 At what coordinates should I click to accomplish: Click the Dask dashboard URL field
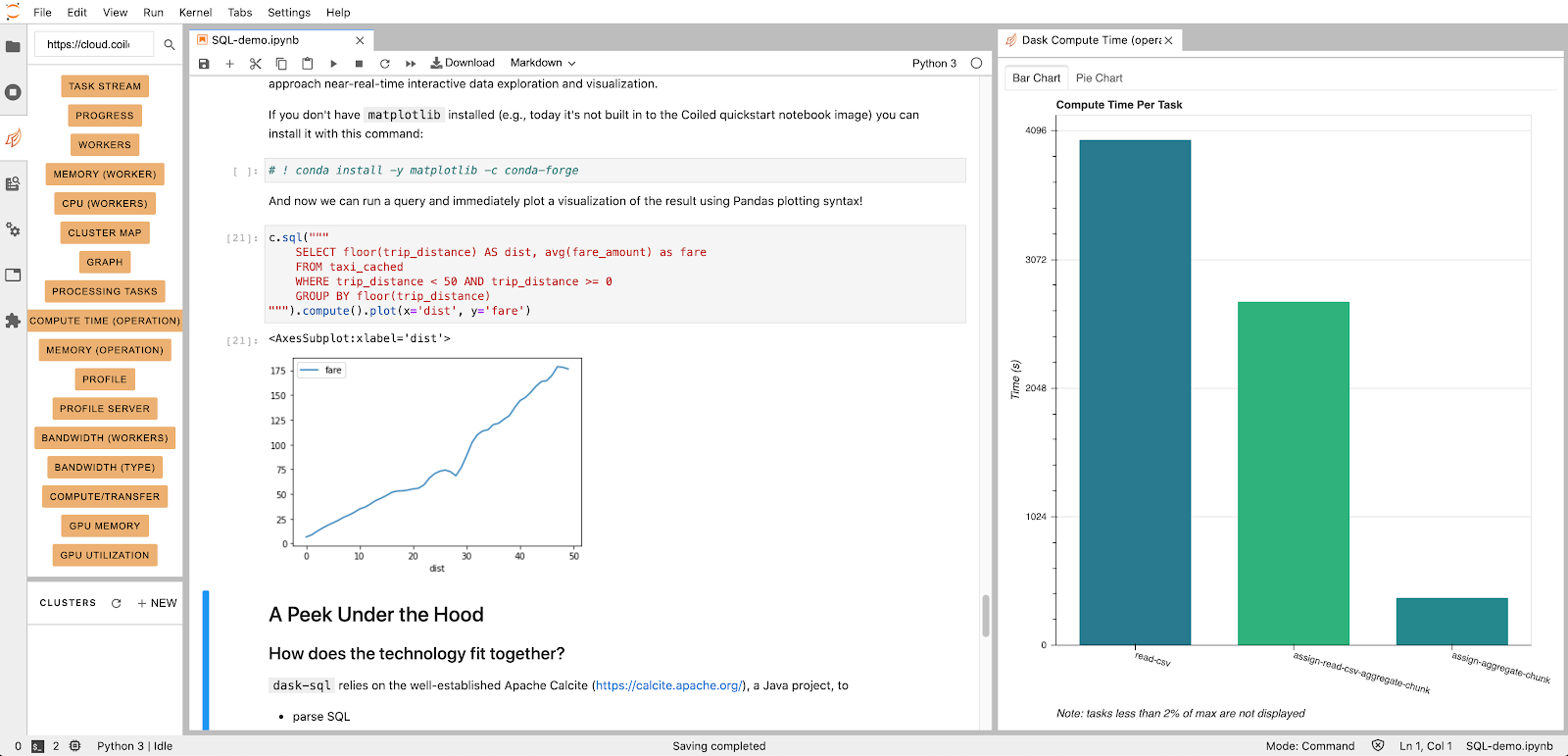coord(93,44)
